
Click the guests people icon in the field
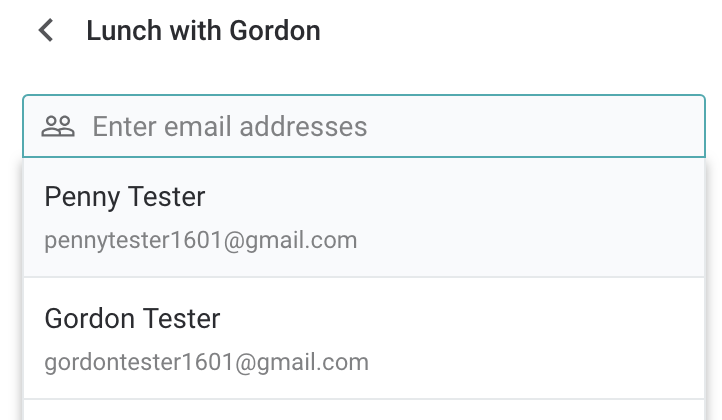[x=58, y=126]
